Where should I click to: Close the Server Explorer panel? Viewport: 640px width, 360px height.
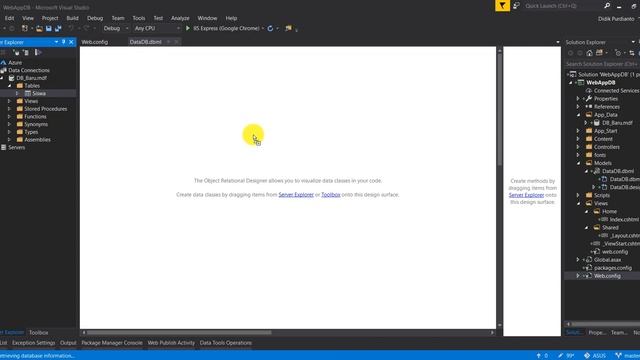pyautogui.click(x=71, y=42)
